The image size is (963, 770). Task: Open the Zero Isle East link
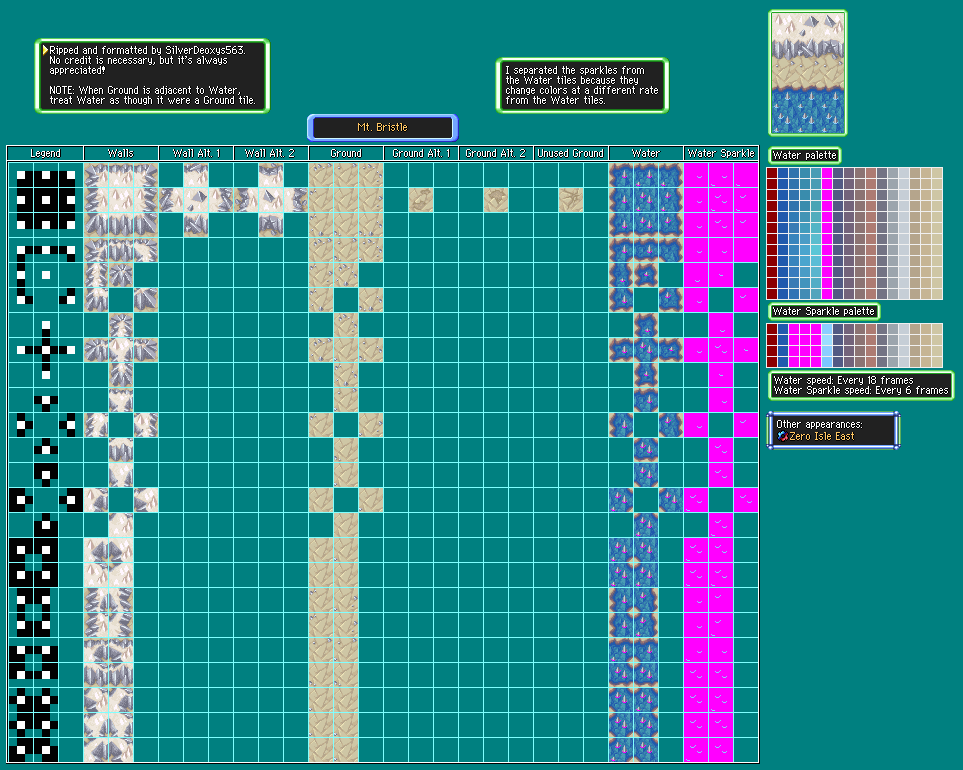(x=822, y=437)
